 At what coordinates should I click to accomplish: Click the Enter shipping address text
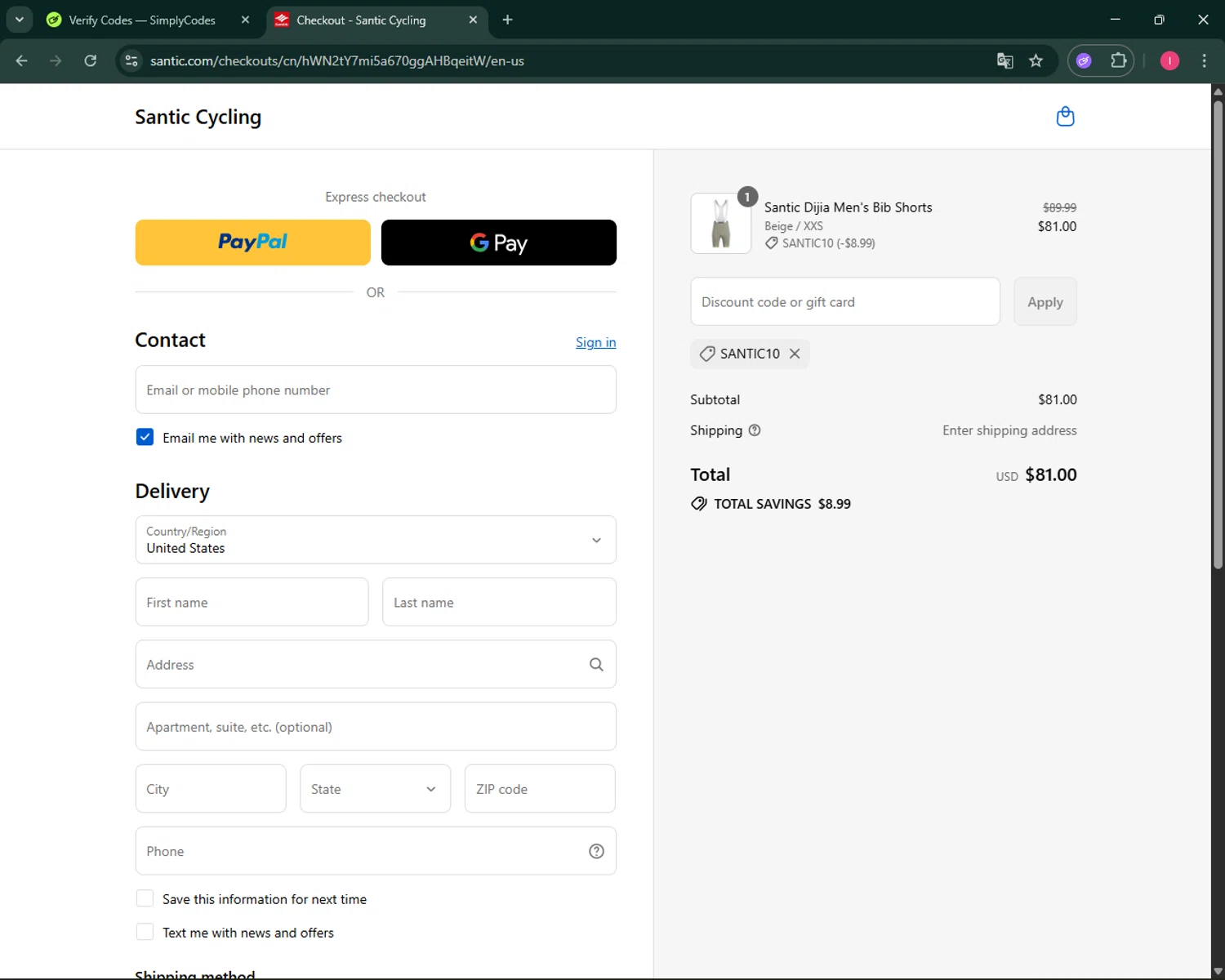[1009, 430]
